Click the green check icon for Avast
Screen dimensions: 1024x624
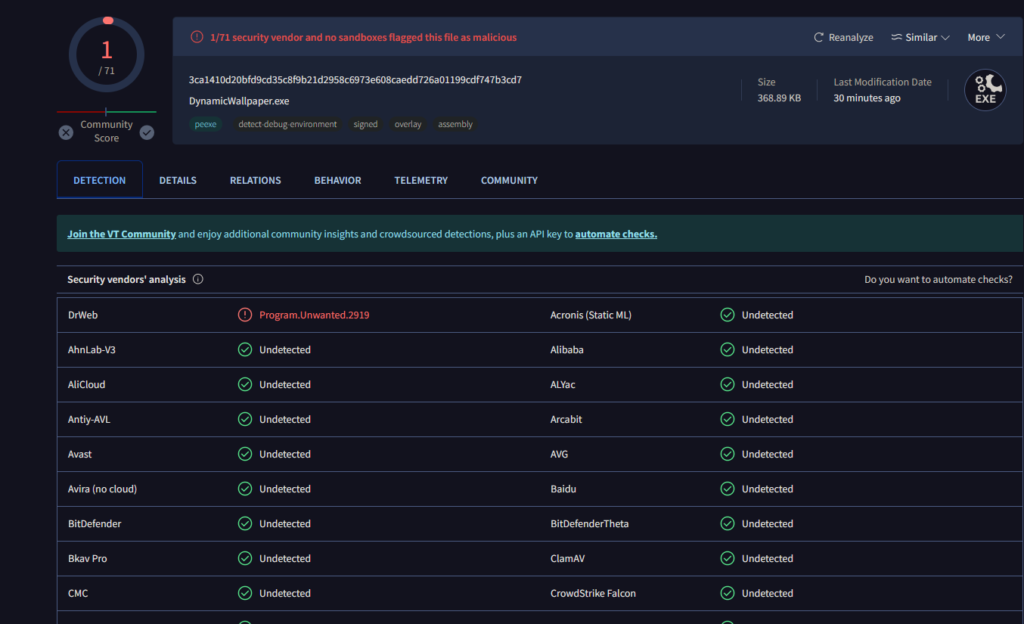point(245,454)
